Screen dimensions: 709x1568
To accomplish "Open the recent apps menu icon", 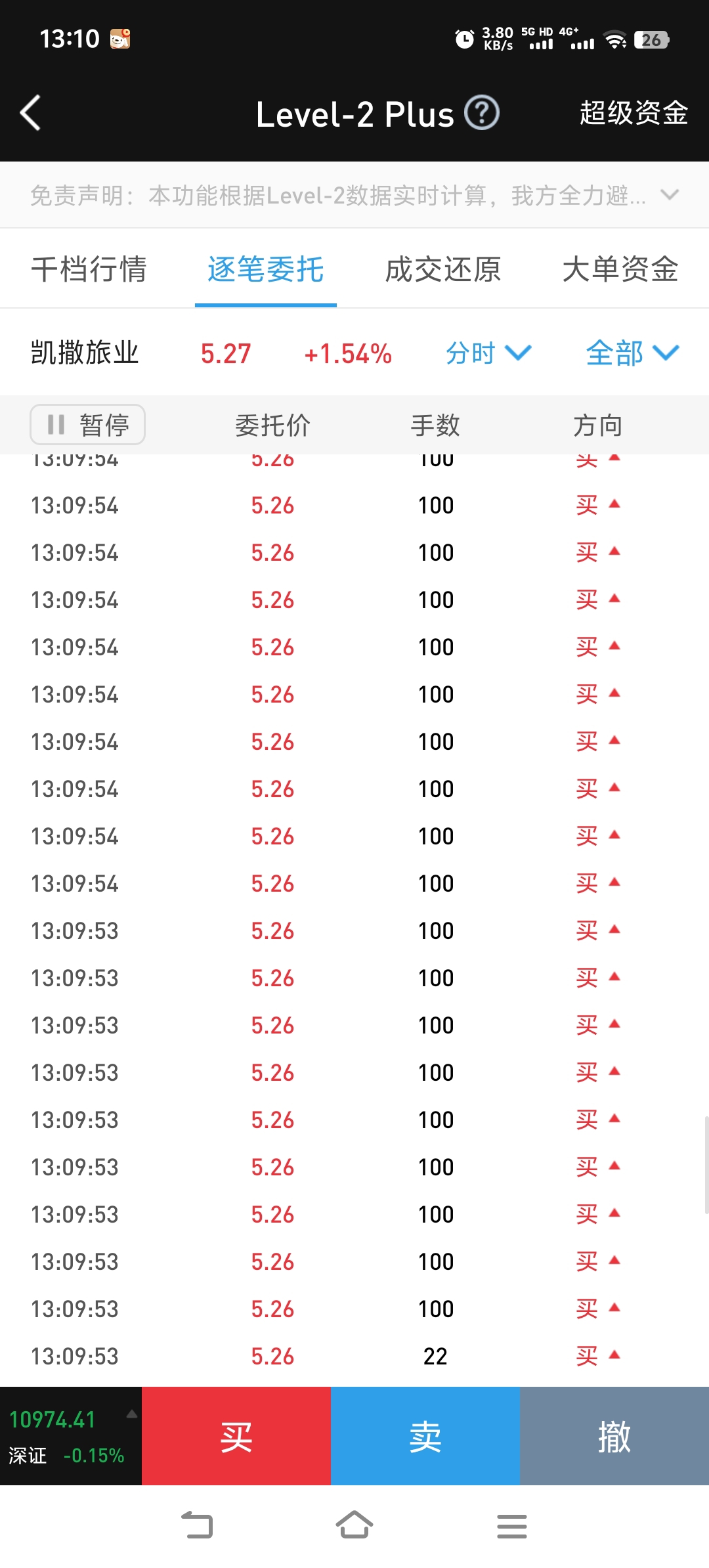I will 512,1526.
